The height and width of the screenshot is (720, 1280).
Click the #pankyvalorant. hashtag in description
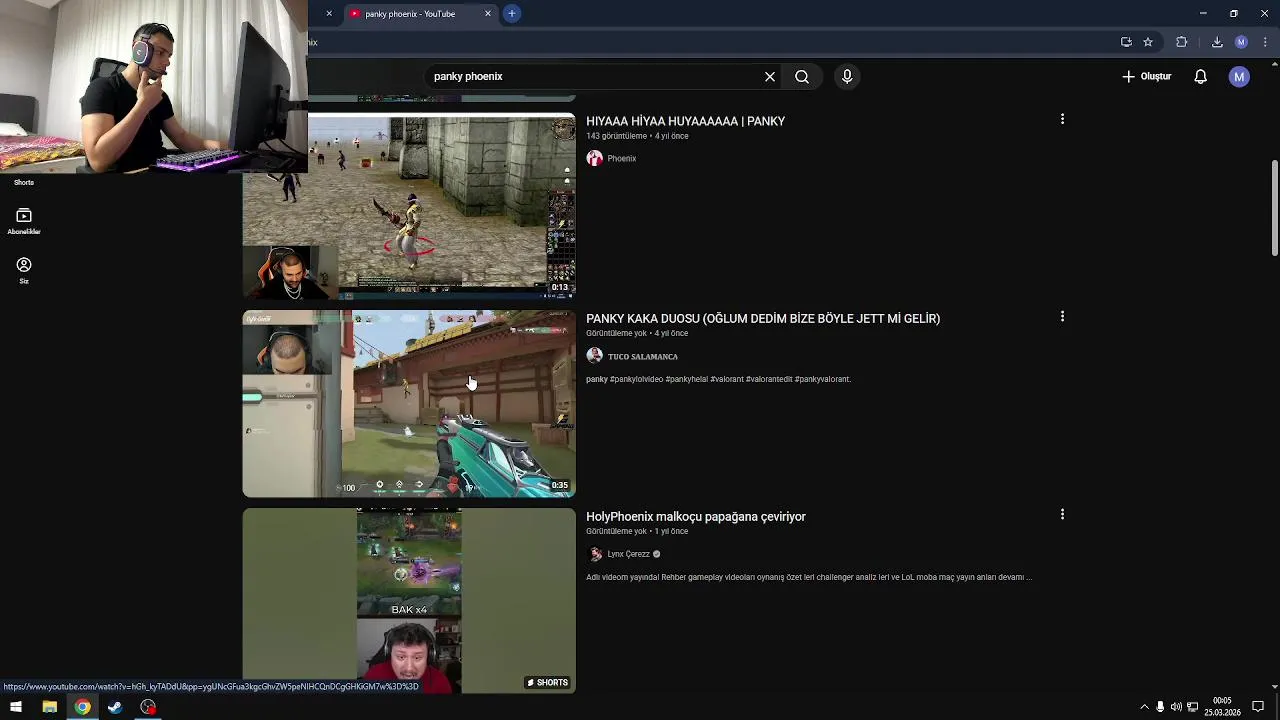(823, 380)
